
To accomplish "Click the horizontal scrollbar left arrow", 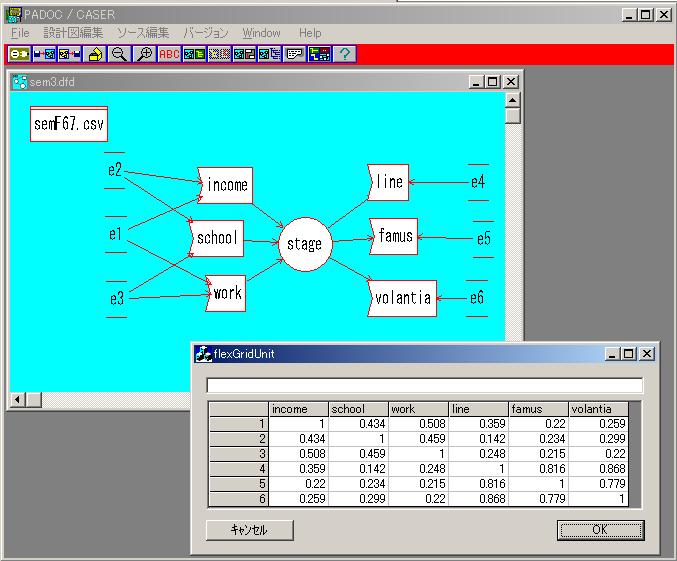I will point(17,399).
